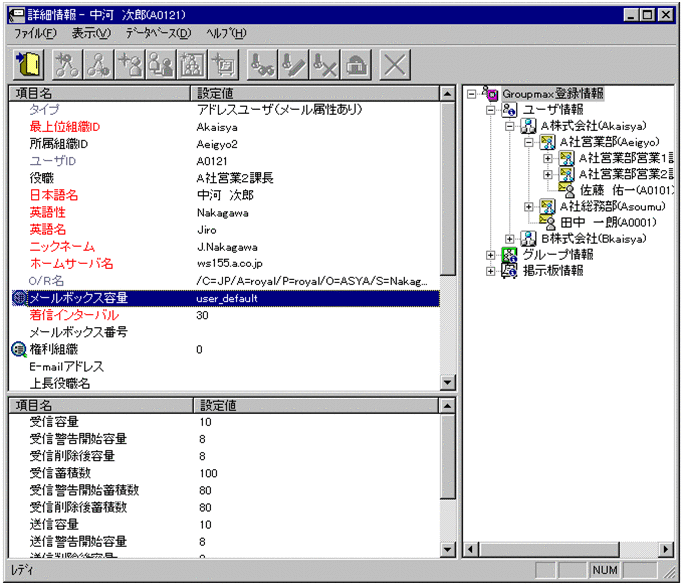Select the ホームサーバ名 row
The height and width of the screenshot is (587, 685).
pos(225,264)
